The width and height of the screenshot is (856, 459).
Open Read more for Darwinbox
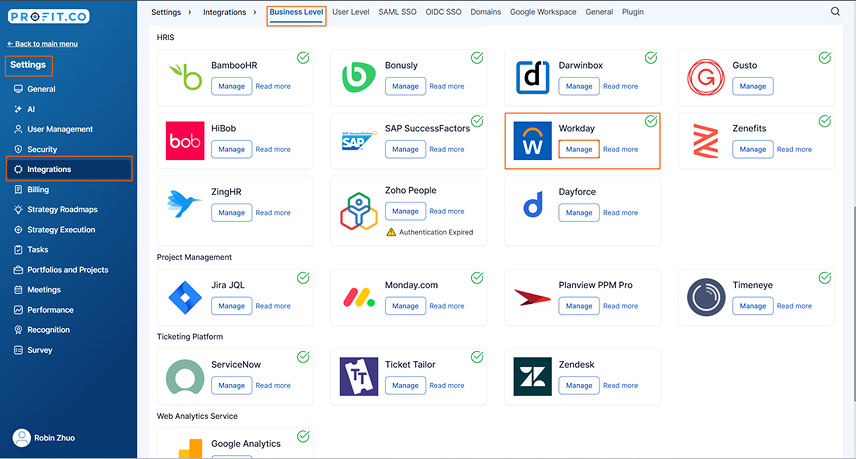[620, 86]
